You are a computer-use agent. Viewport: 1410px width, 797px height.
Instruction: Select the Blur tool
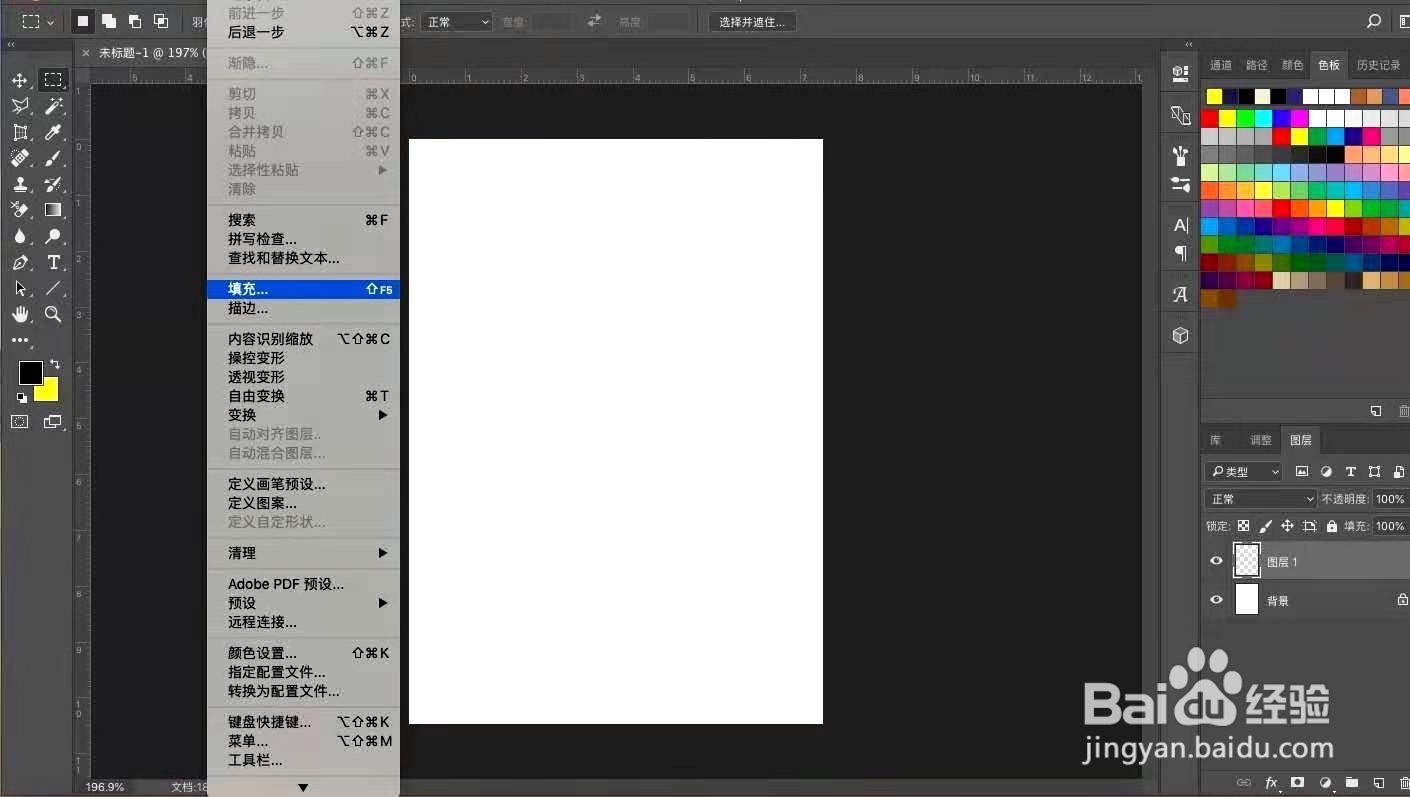click(x=20, y=236)
